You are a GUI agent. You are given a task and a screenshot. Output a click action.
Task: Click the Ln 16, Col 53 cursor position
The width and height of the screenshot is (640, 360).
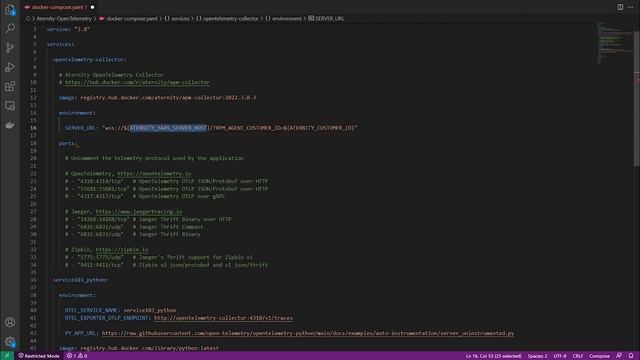tap(493, 356)
